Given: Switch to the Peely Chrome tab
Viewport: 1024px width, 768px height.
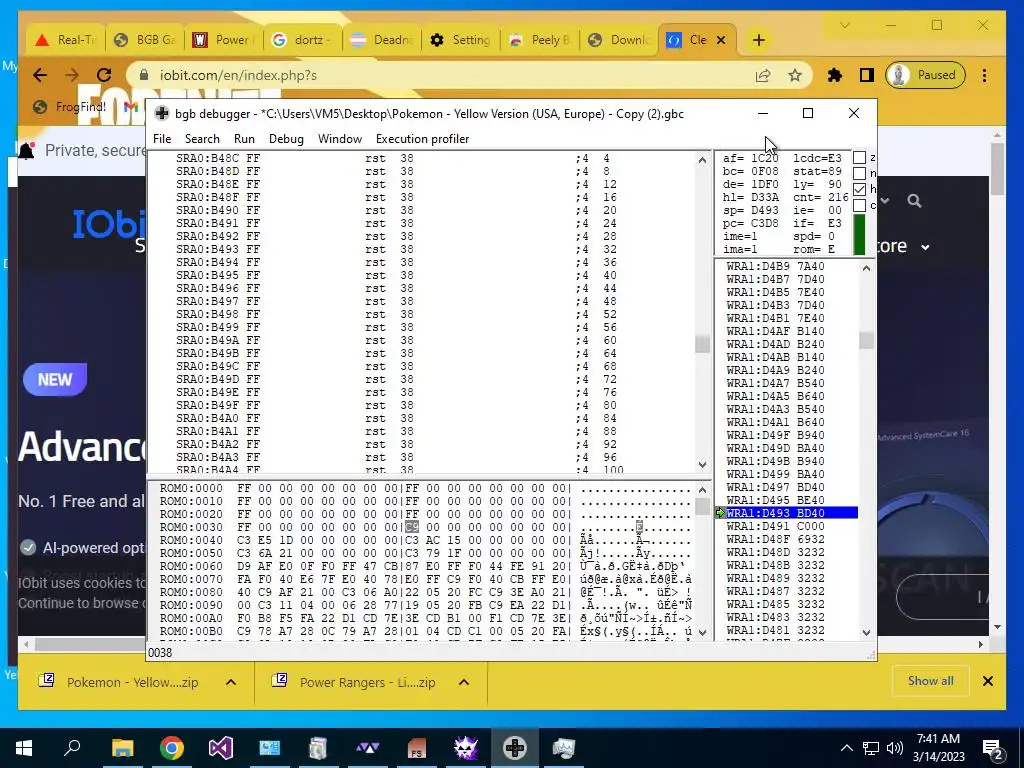Looking at the screenshot, I should tap(539, 40).
